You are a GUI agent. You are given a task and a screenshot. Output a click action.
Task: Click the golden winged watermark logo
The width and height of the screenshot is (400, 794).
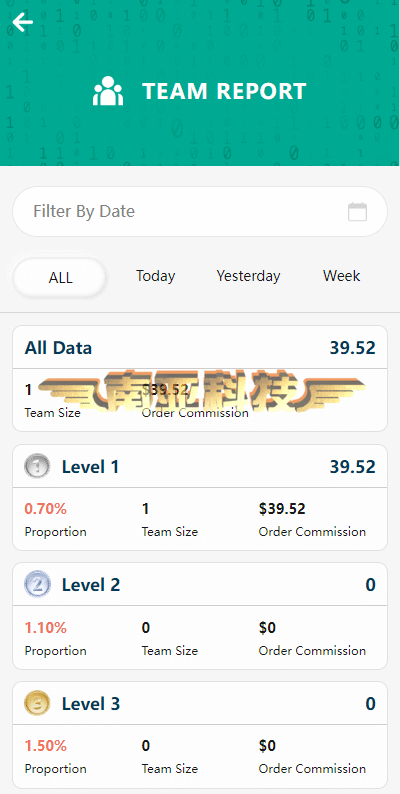(x=200, y=392)
